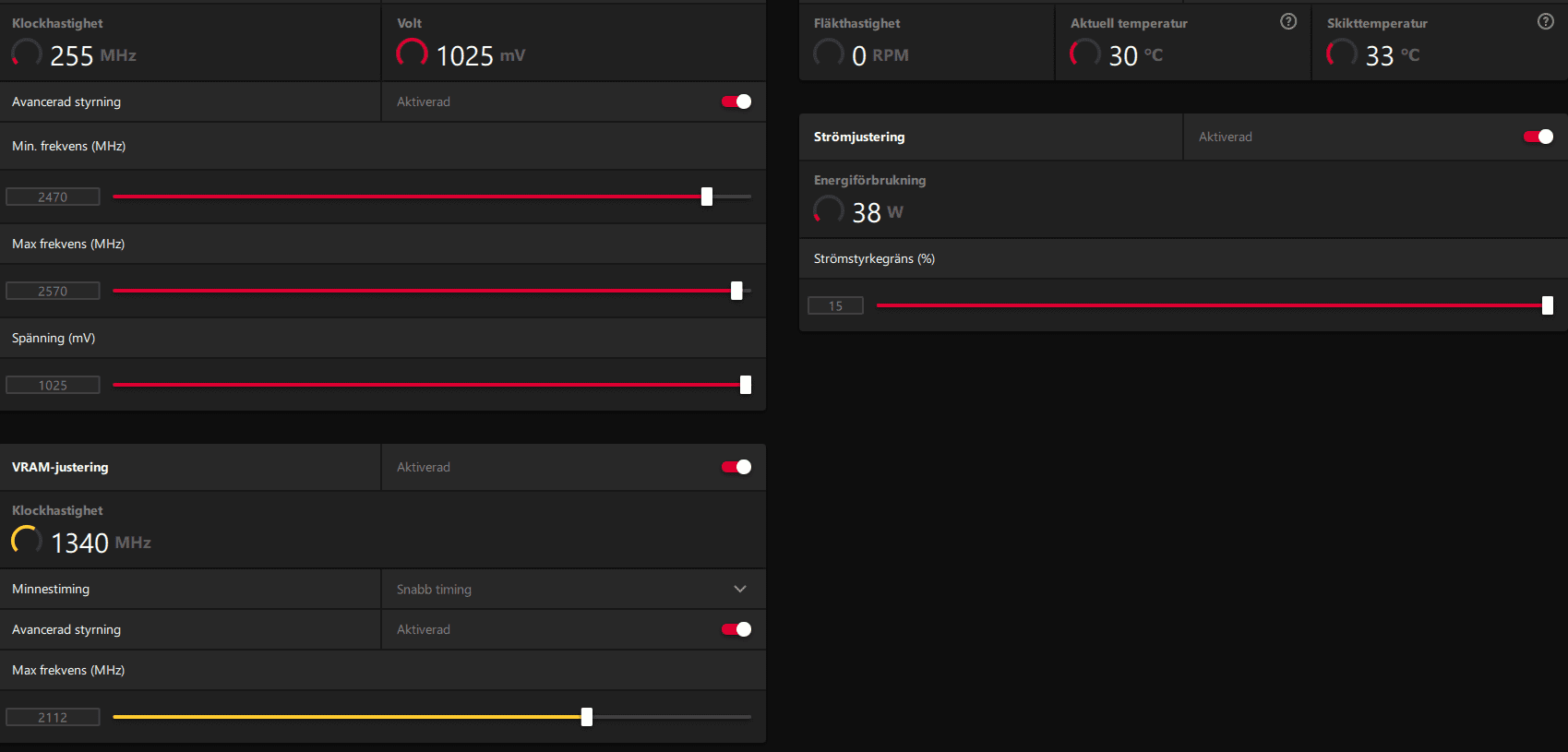Click the VRAM-justering heading
The image size is (1568, 752).
(x=60, y=467)
